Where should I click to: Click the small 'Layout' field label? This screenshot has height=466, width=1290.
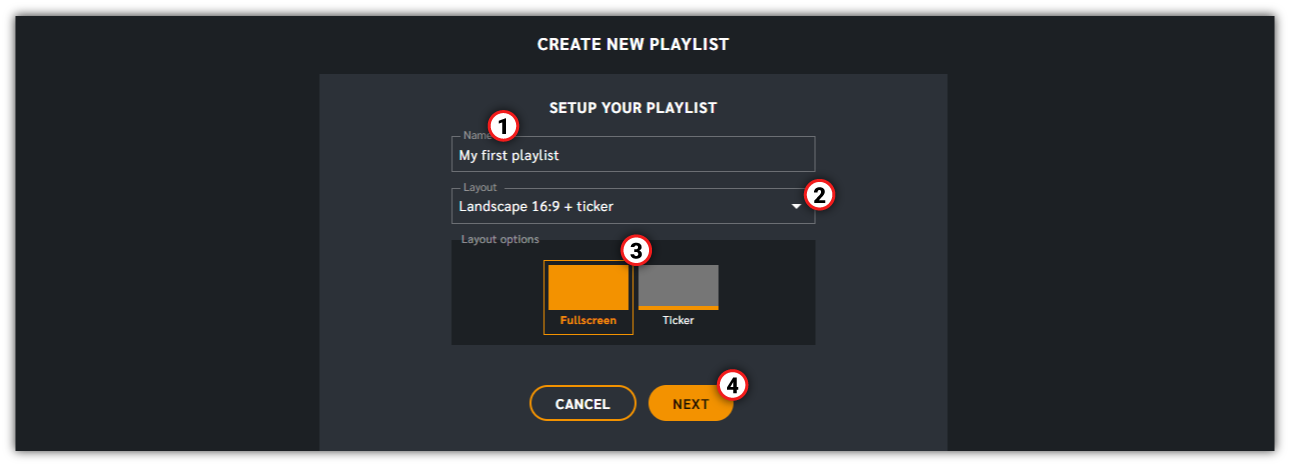tap(480, 188)
